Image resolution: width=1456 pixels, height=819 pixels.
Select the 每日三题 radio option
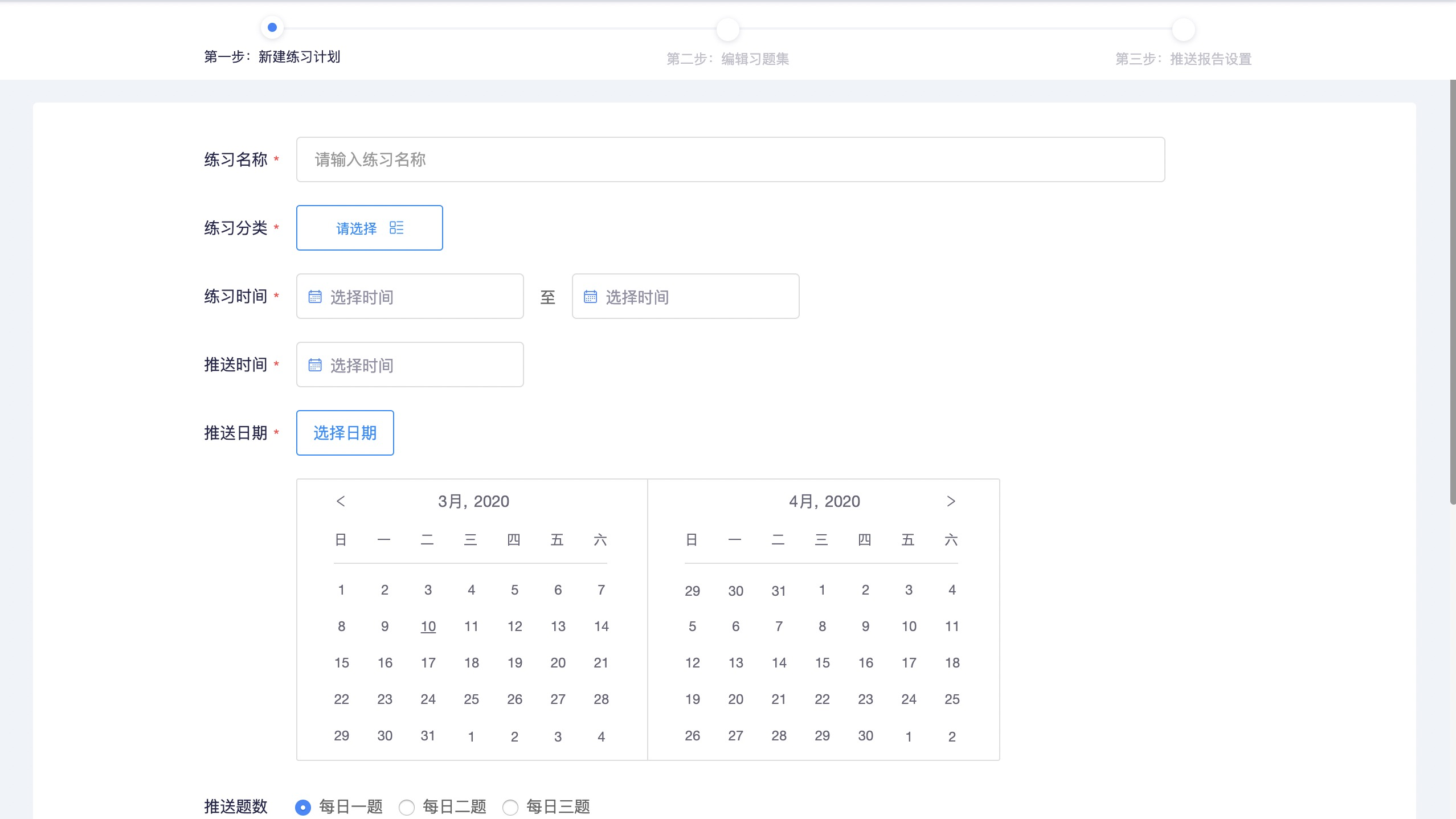pos(510,807)
